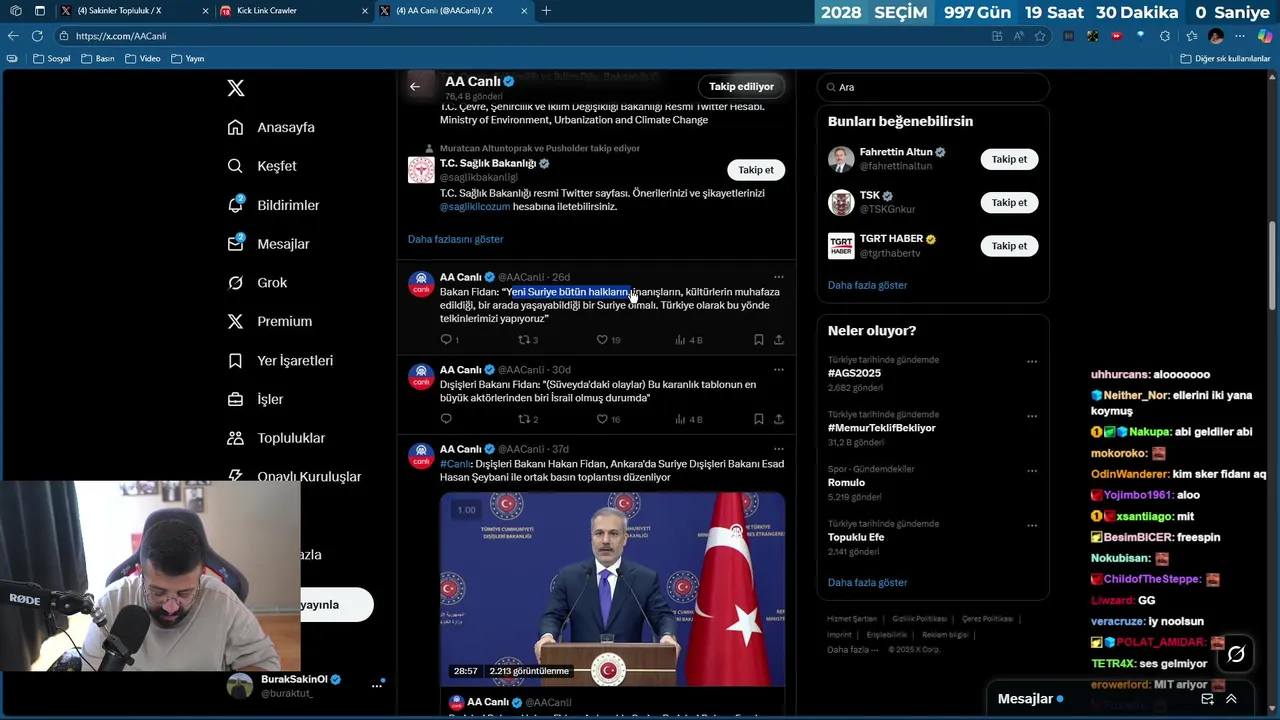
Task: Compose new message in Mesajlar drawer
Action: click(x=1207, y=699)
